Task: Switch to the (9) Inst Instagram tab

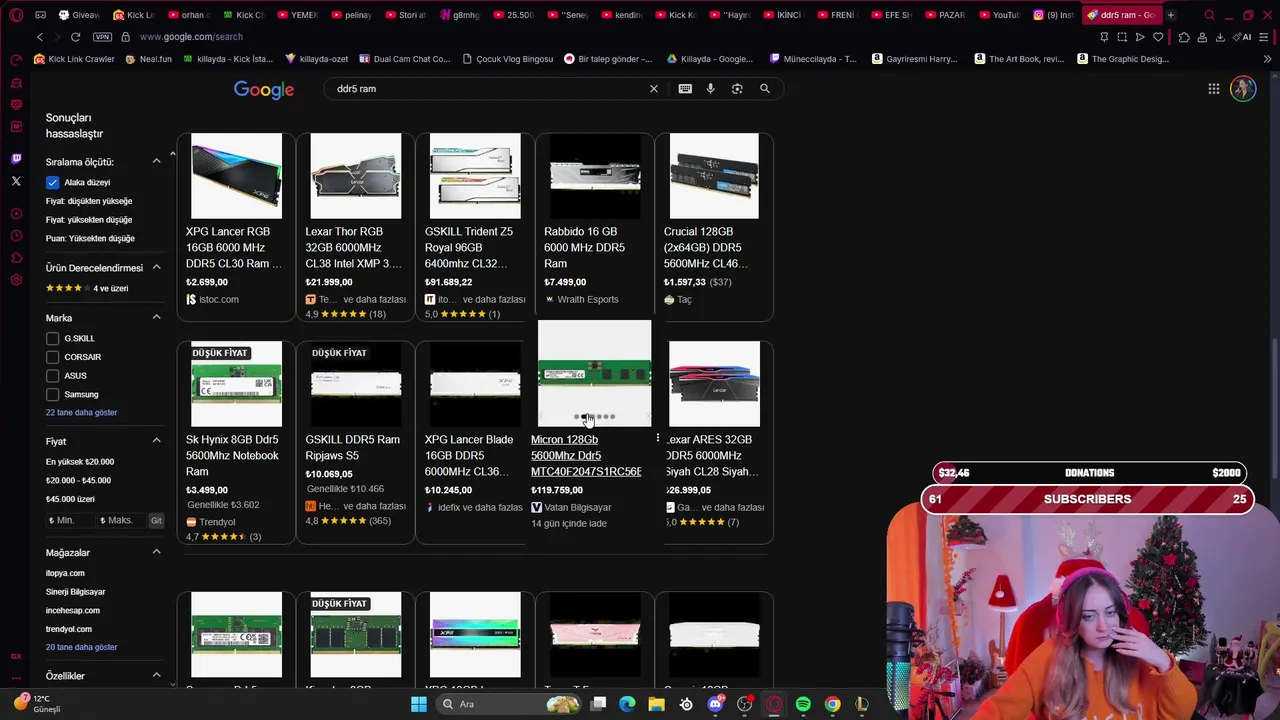Action: [x=1053, y=15]
